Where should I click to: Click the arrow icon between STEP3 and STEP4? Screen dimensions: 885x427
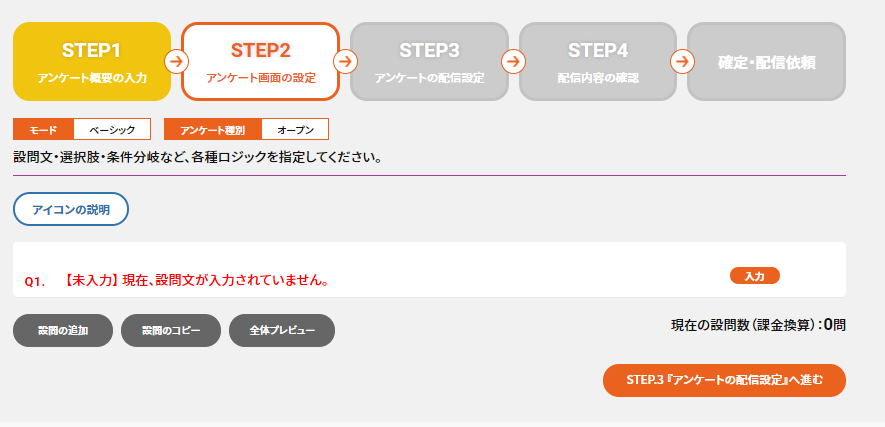point(513,61)
